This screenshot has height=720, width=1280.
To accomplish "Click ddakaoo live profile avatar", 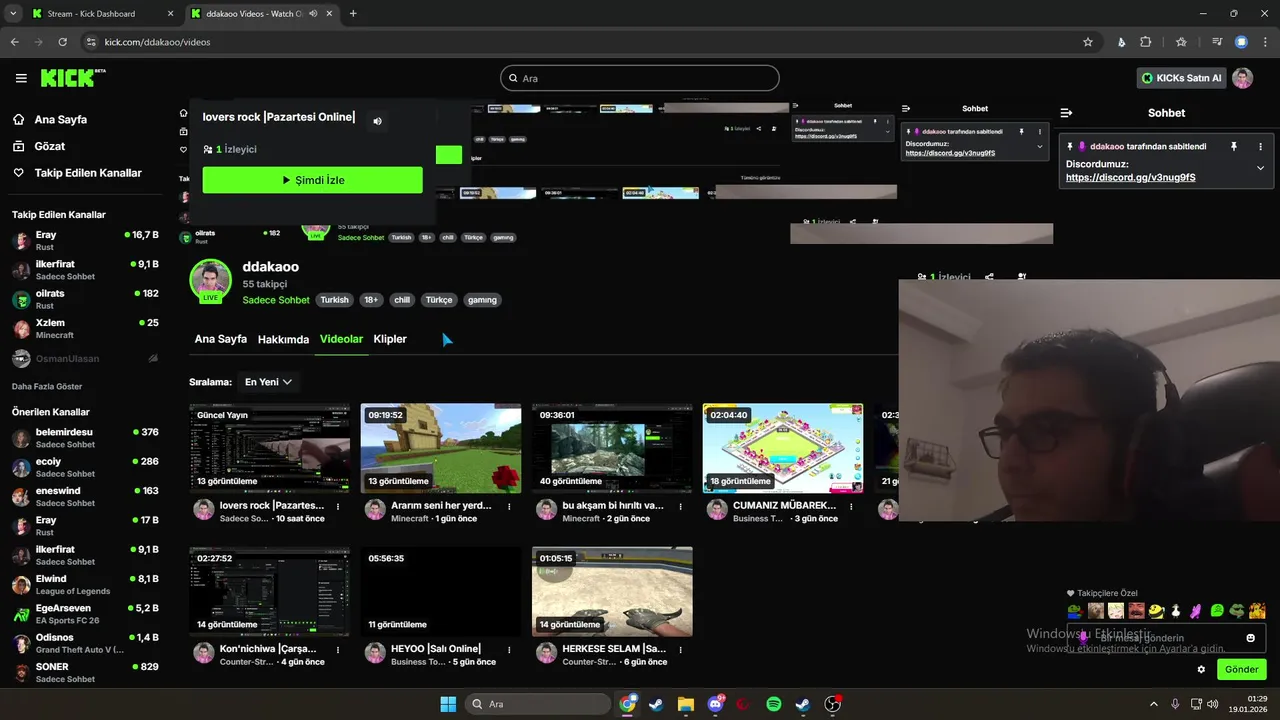I will click(210, 280).
